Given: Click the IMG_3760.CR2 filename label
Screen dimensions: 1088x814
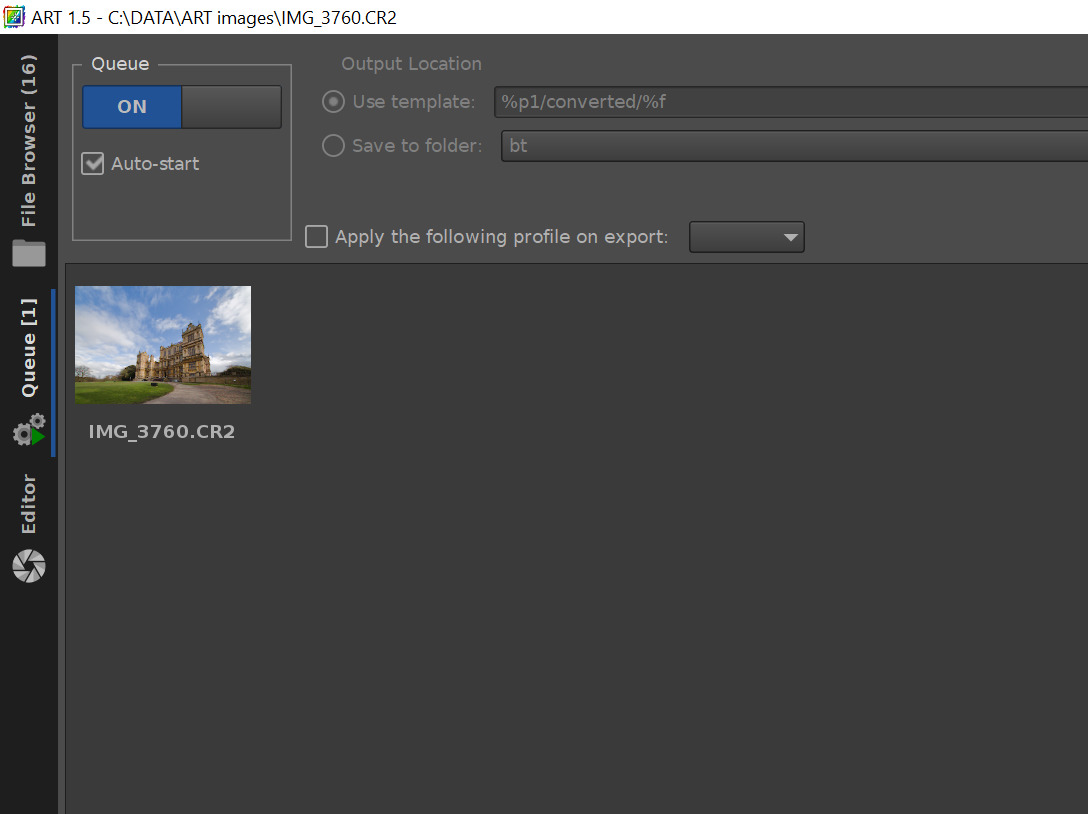Looking at the screenshot, I should 162,432.
